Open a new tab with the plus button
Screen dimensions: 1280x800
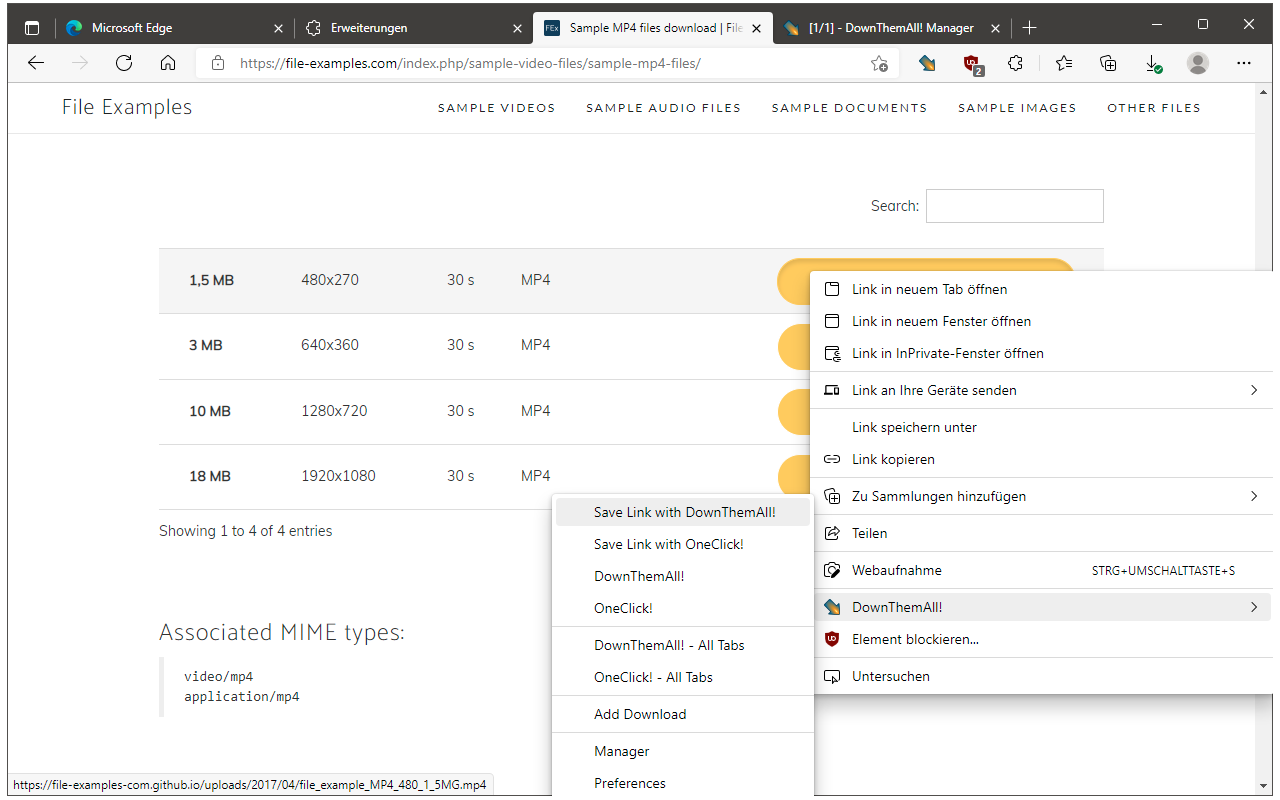point(1030,28)
